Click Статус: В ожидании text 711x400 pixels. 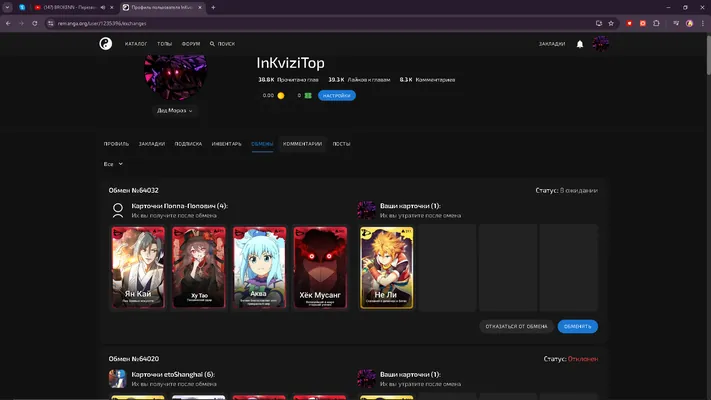point(566,190)
